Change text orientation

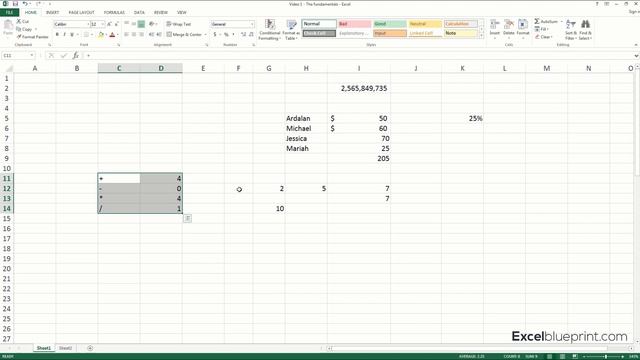pos(152,24)
